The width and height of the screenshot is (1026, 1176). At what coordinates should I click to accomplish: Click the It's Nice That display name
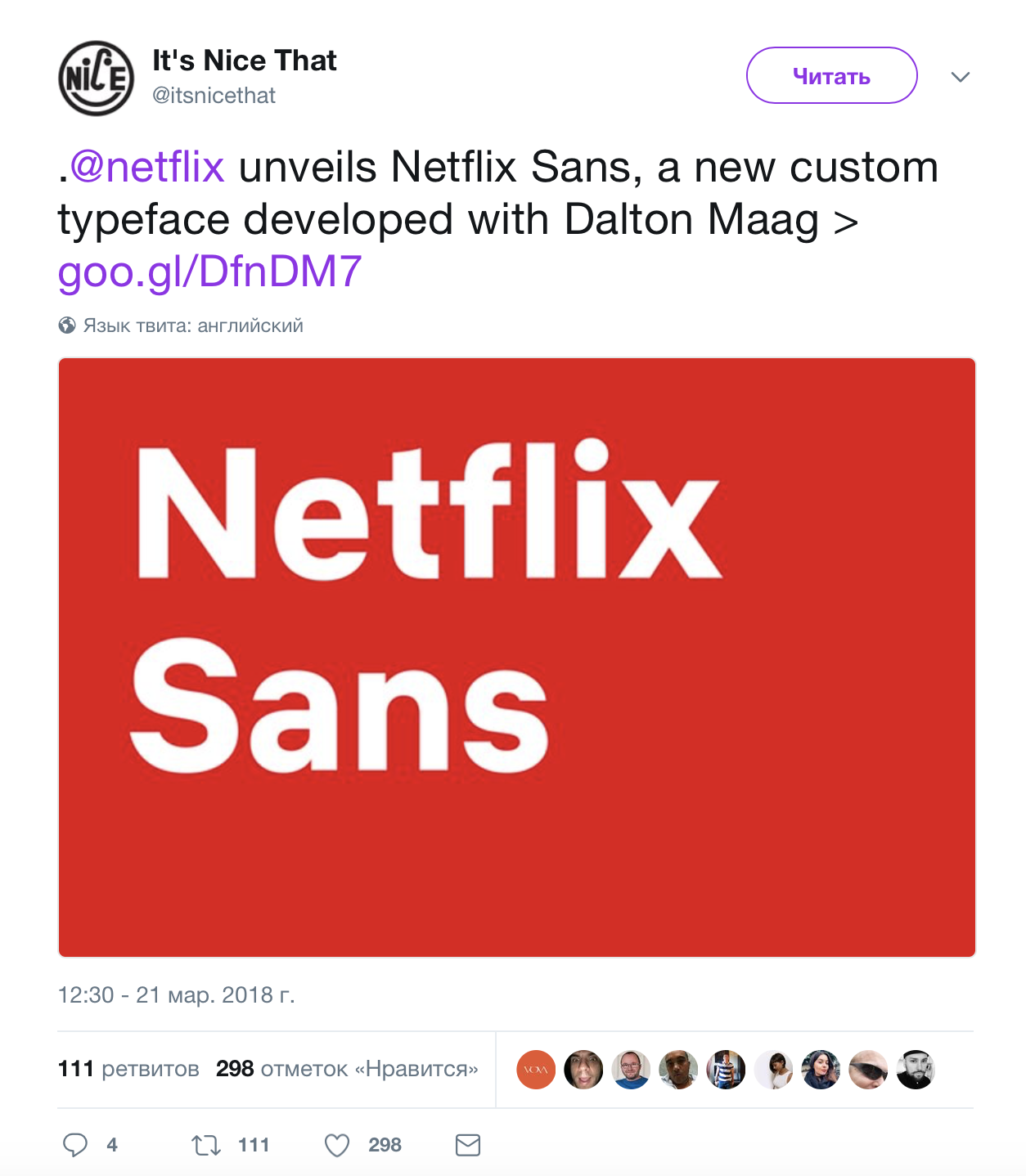point(245,61)
